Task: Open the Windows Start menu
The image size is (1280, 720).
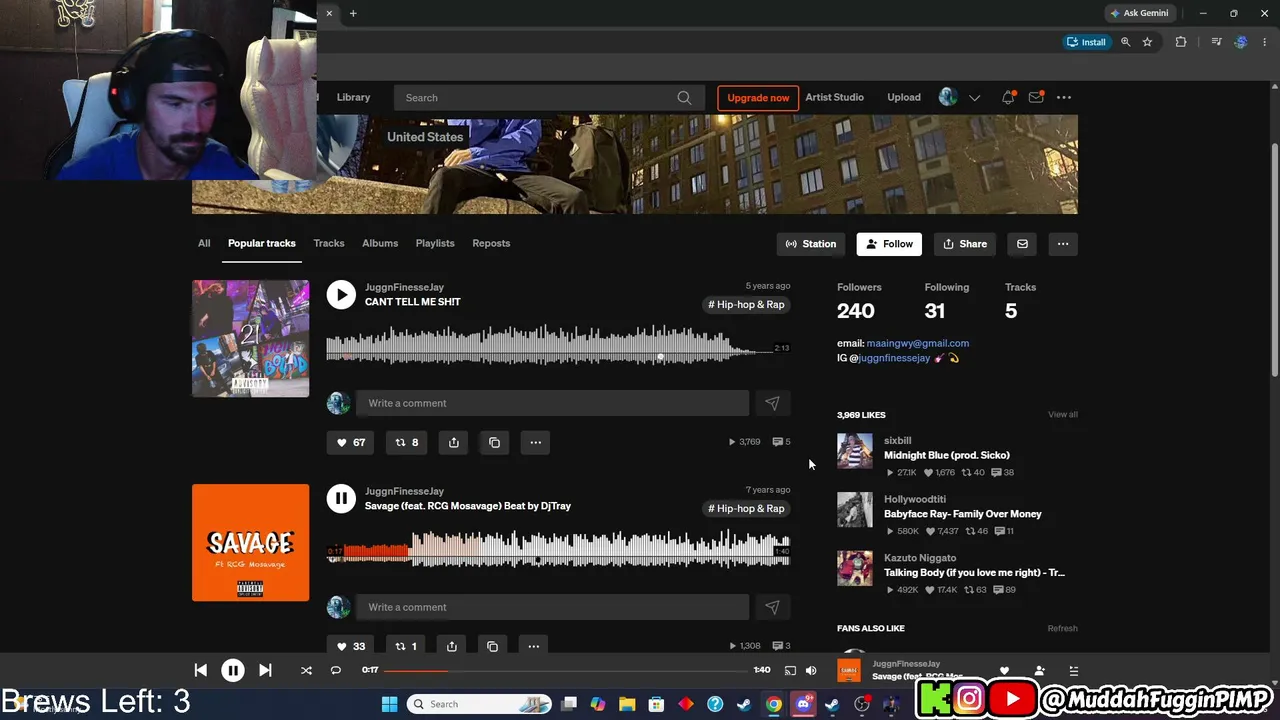Action: click(389, 704)
